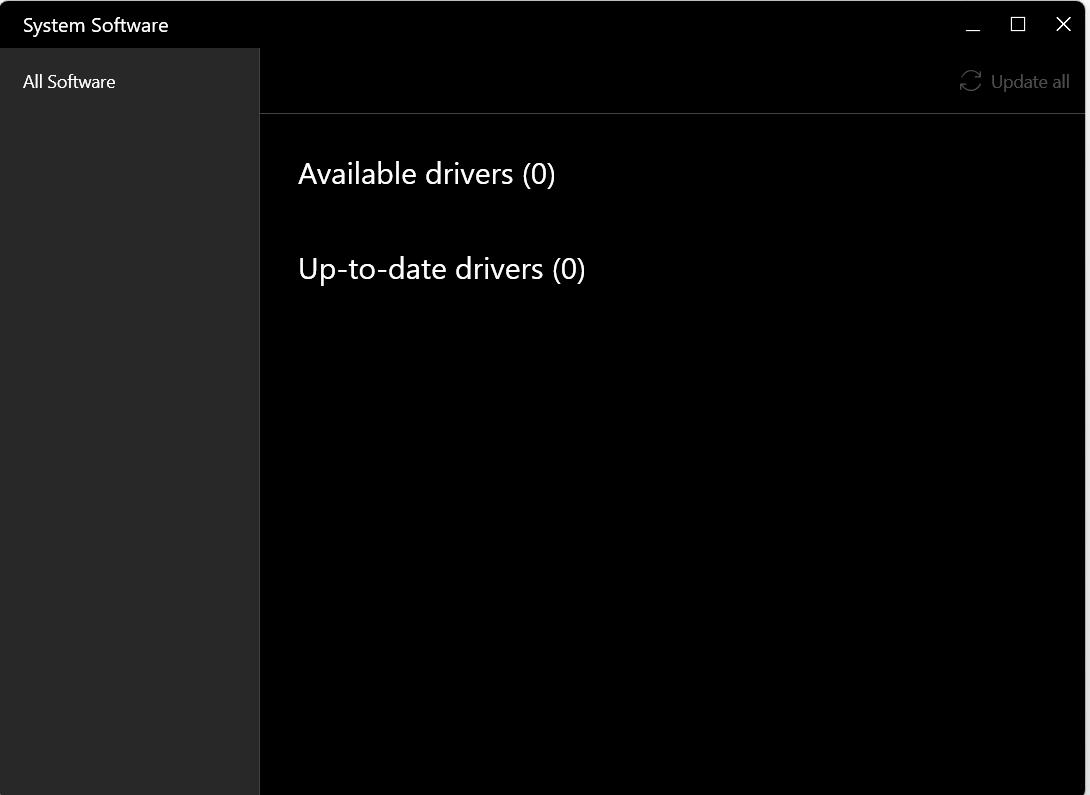The image size is (1090, 795).
Task: Maximize the System Software window
Action: (1018, 25)
